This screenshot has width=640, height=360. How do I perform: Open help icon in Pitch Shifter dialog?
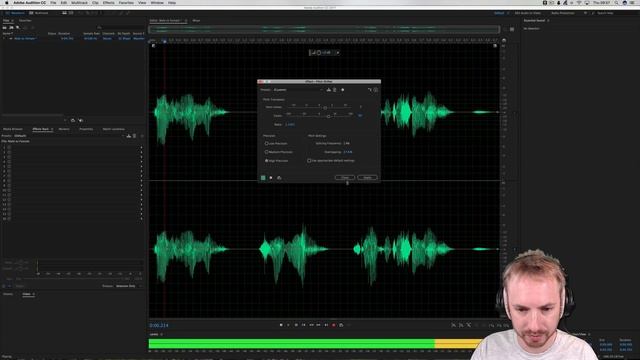click(376, 90)
